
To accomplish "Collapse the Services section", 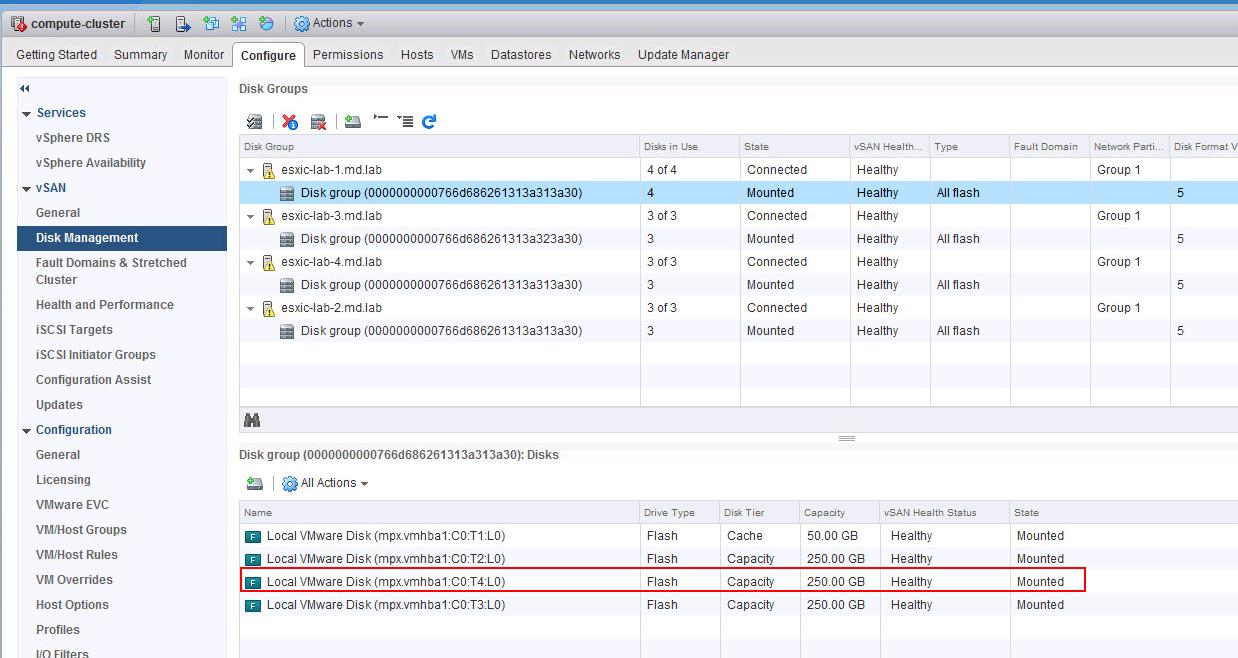I will click(27, 114).
